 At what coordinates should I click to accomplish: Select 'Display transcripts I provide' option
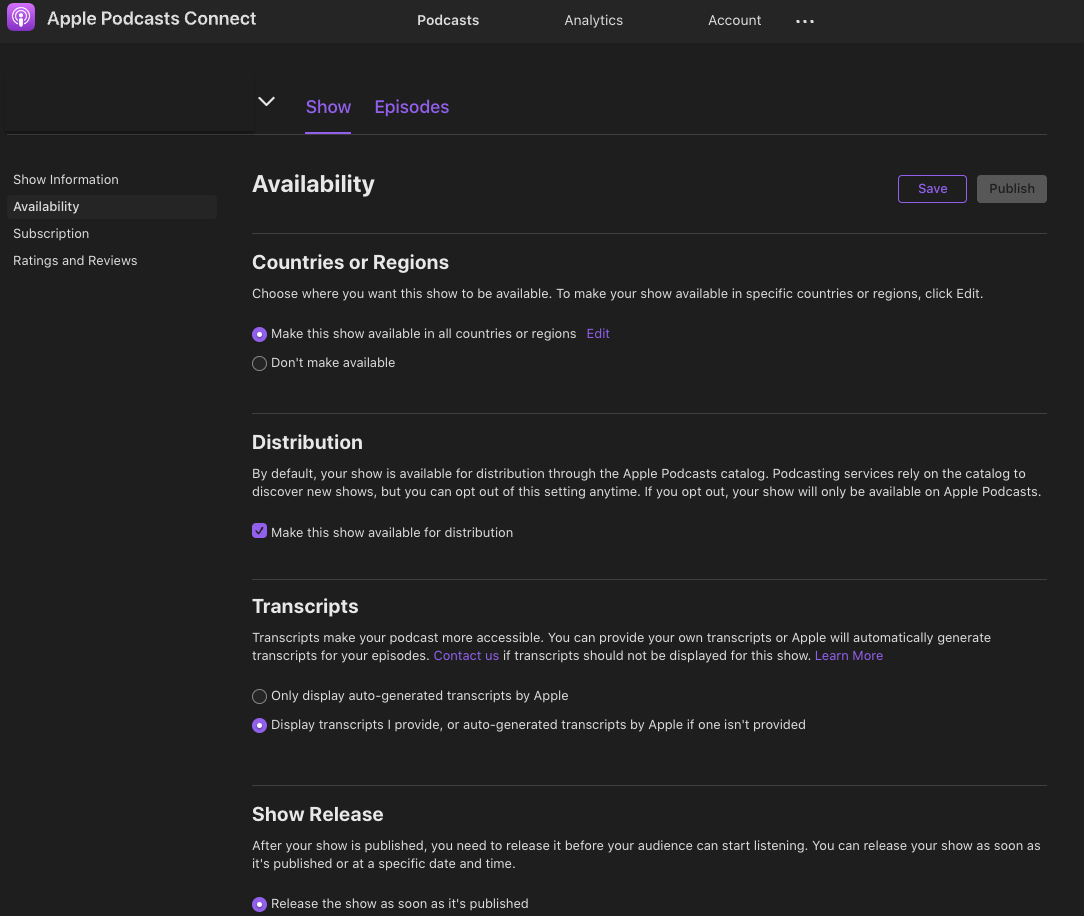point(259,726)
